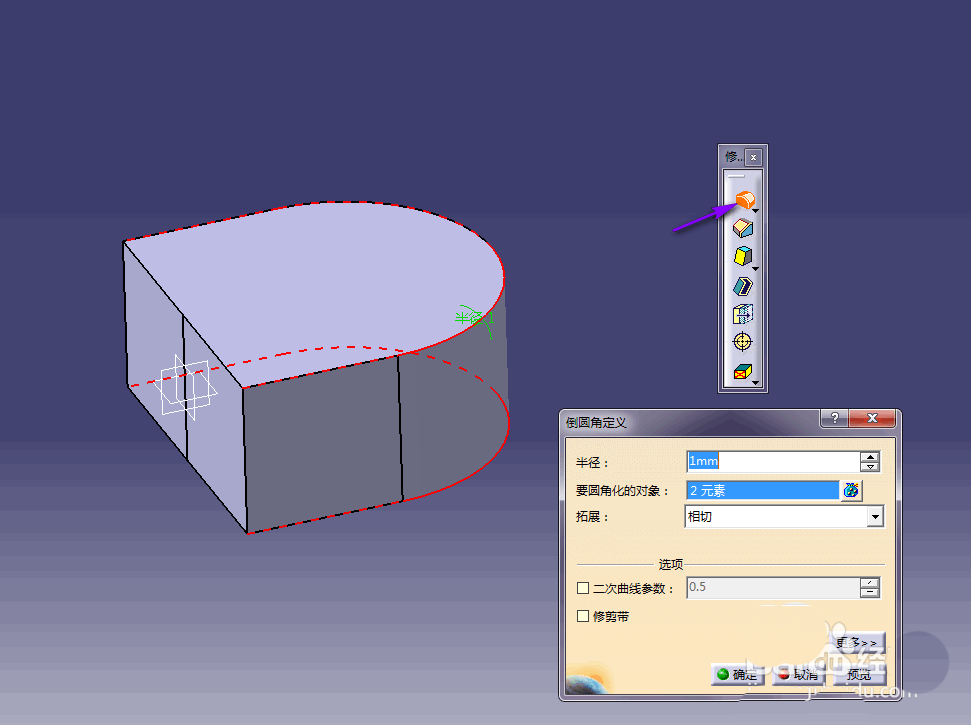Select the Draft Angle tool icon
Screen dimensions: 971x725
[x=742, y=256]
